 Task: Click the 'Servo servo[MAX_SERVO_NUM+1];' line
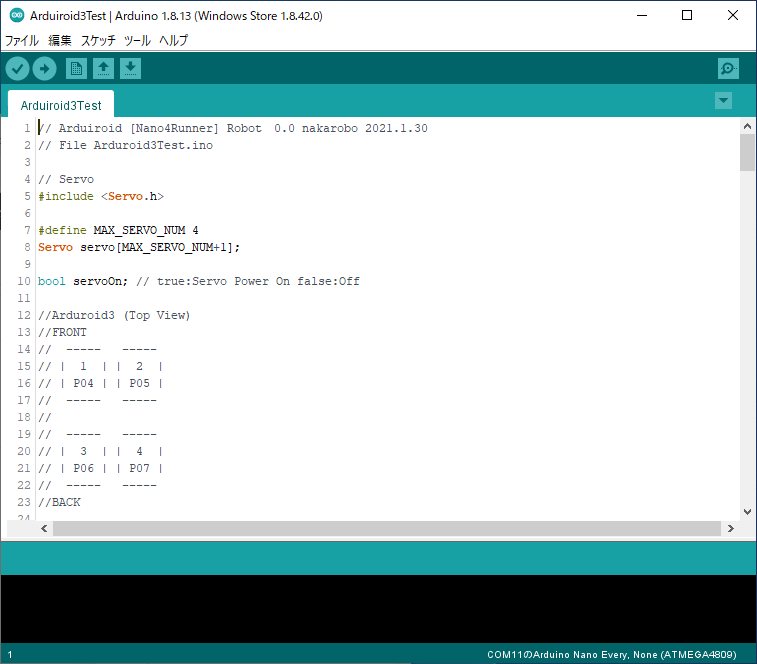coord(139,247)
